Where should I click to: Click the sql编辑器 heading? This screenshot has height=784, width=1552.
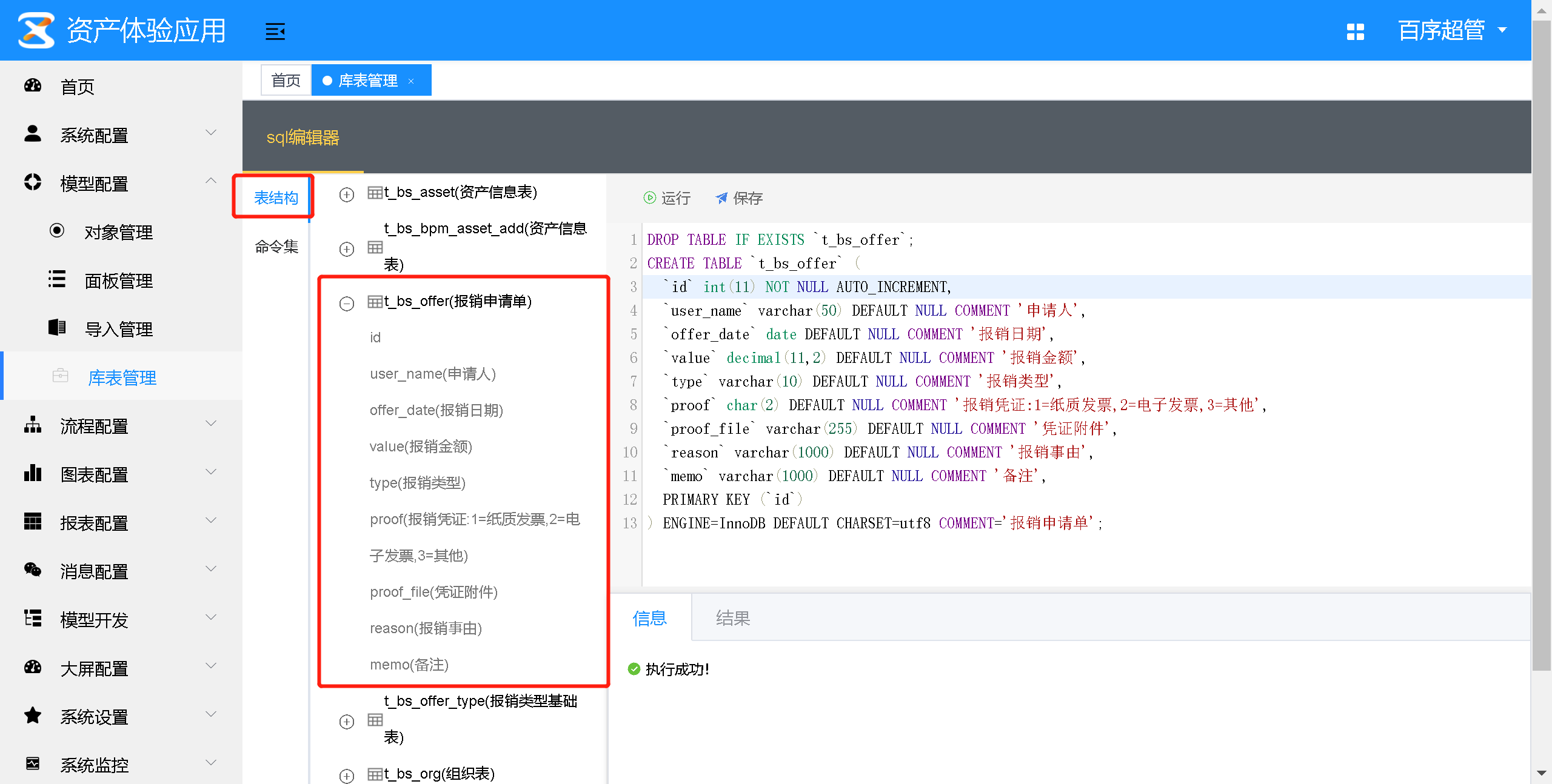pos(303,138)
